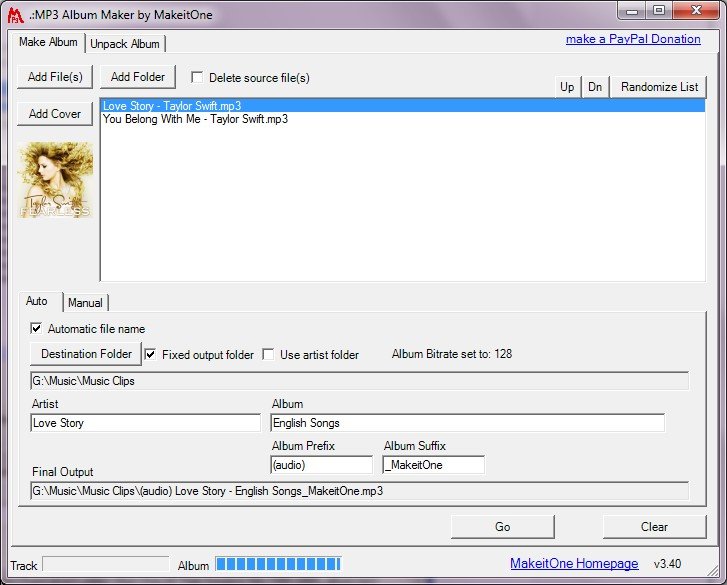Viewport: 727px width, 585px height.
Task: Uncheck Automatic file name option
Action: click(37, 328)
